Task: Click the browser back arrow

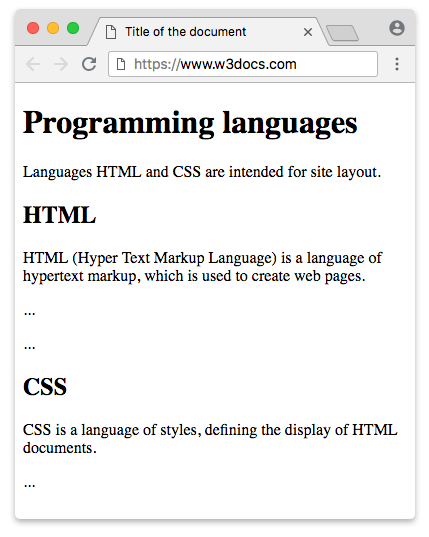Action: pyautogui.click(x=33, y=64)
